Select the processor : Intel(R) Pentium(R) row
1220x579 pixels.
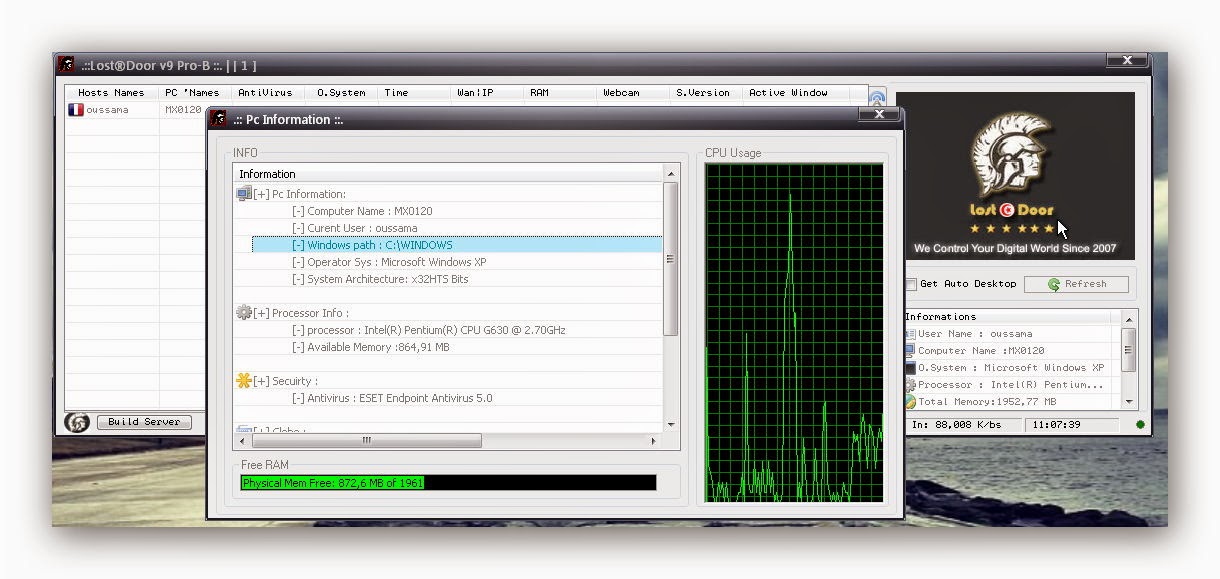[x=457, y=330]
